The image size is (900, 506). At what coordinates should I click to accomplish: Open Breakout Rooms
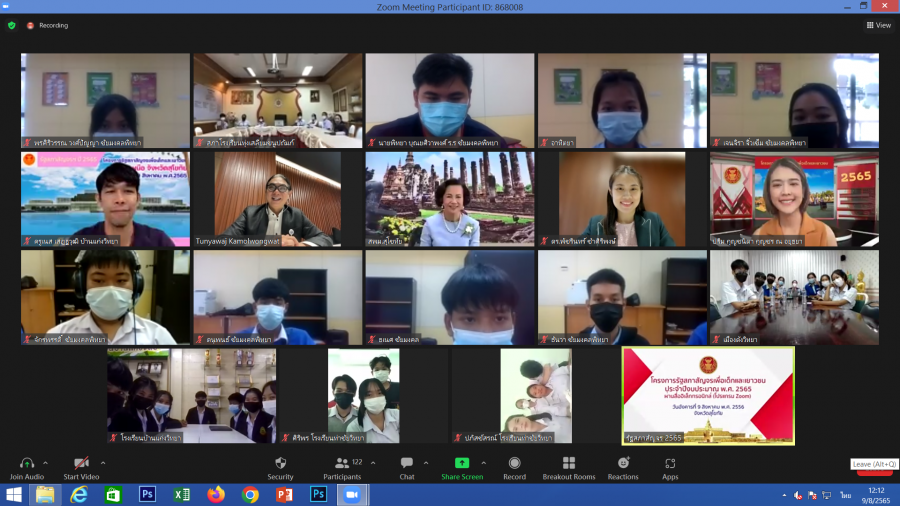568,467
